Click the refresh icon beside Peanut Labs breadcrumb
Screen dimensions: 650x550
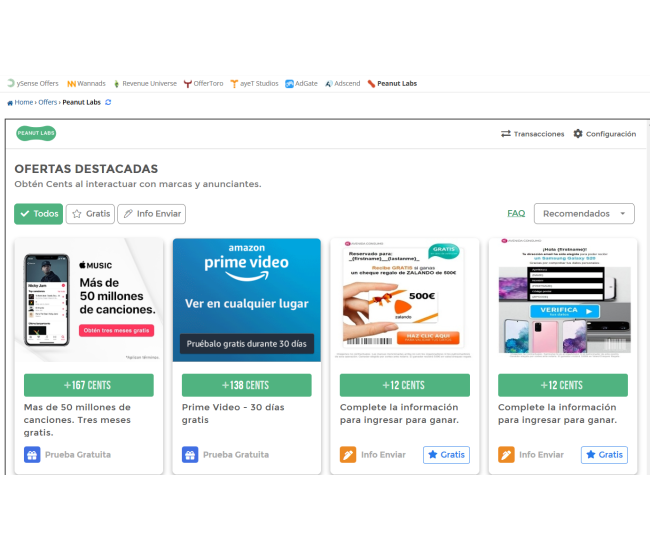(108, 102)
